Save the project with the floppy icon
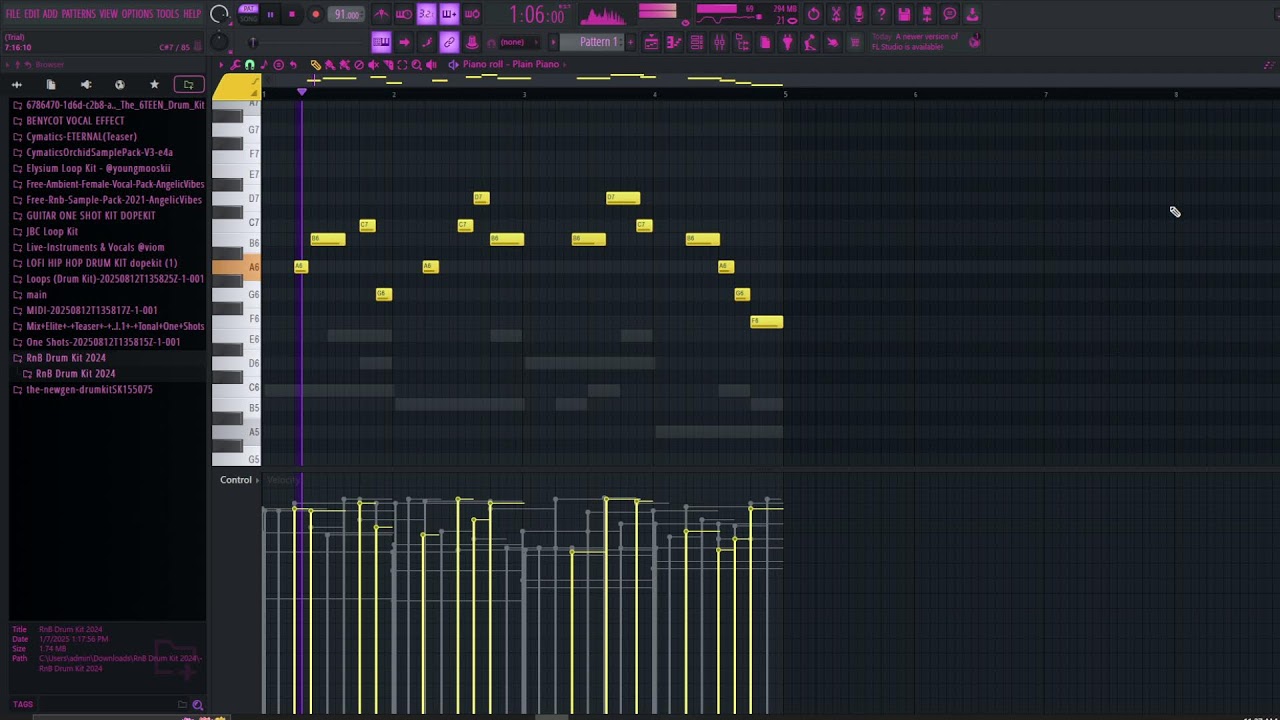This screenshot has width=1280, height=720. 904,14
